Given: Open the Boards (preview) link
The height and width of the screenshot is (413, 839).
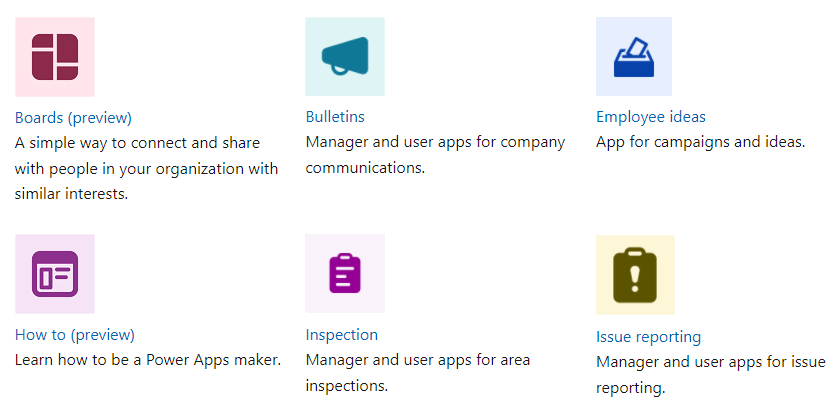Looking at the screenshot, I should (73, 117).
